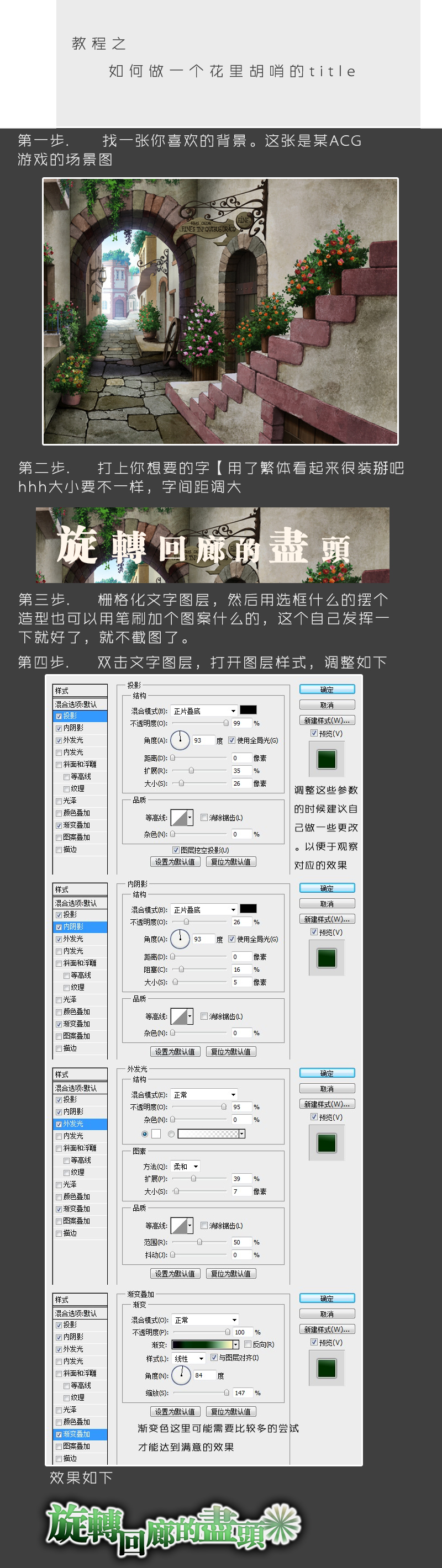Expand contour picker arrow in 投影 panel
442x1568 pixels.
pos(190,818)
